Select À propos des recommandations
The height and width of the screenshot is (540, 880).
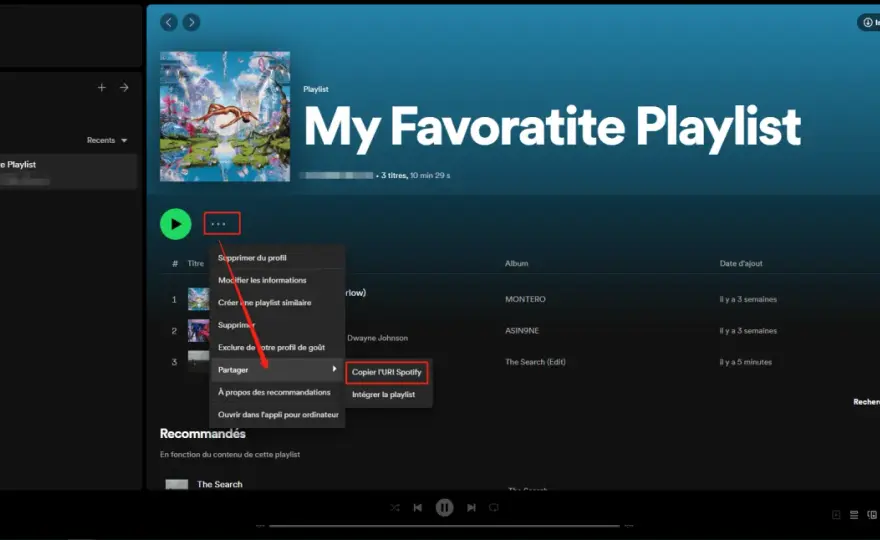point(277,392)
